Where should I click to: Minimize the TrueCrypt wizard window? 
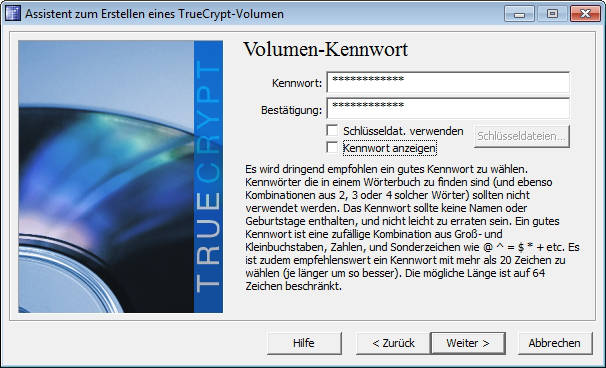[519, 14]
